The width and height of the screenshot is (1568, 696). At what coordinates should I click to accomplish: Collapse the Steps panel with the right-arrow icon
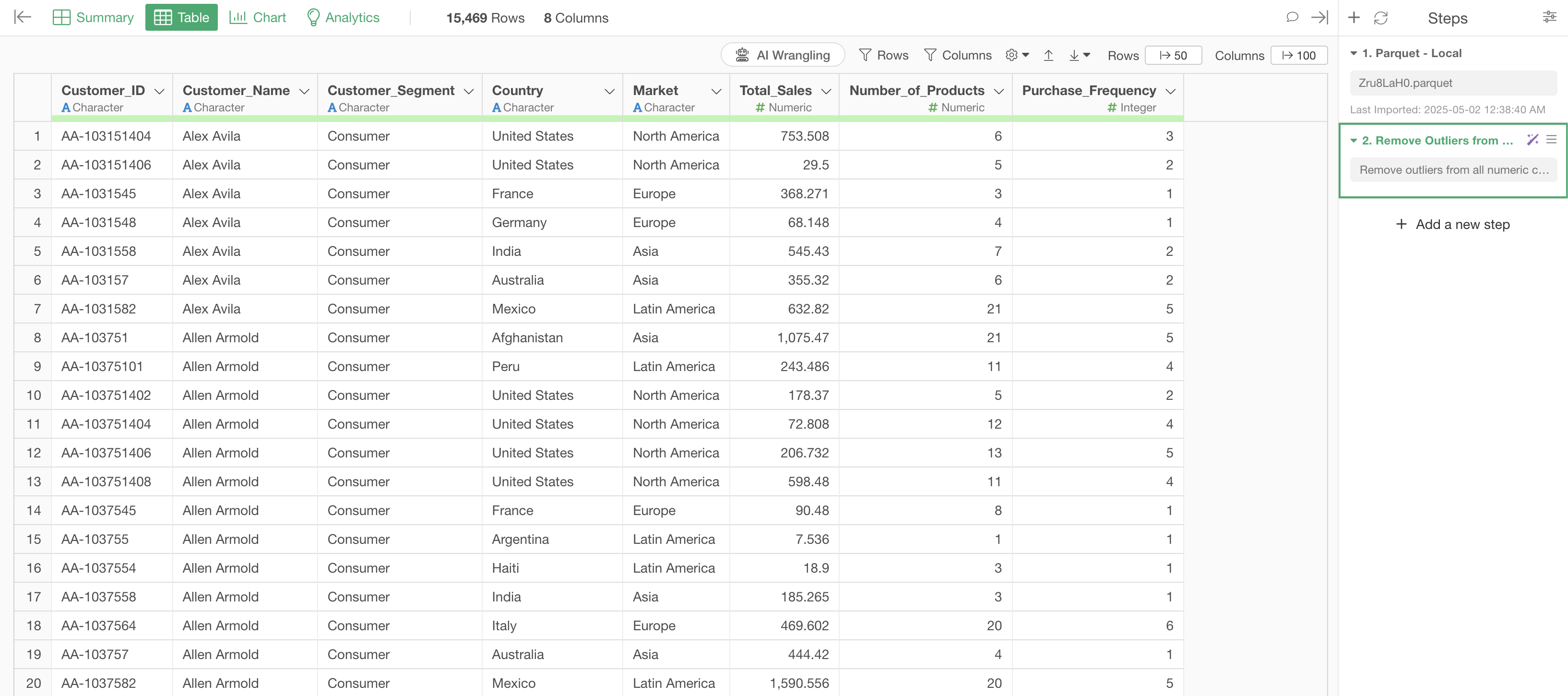click(x=1319, y=17)
